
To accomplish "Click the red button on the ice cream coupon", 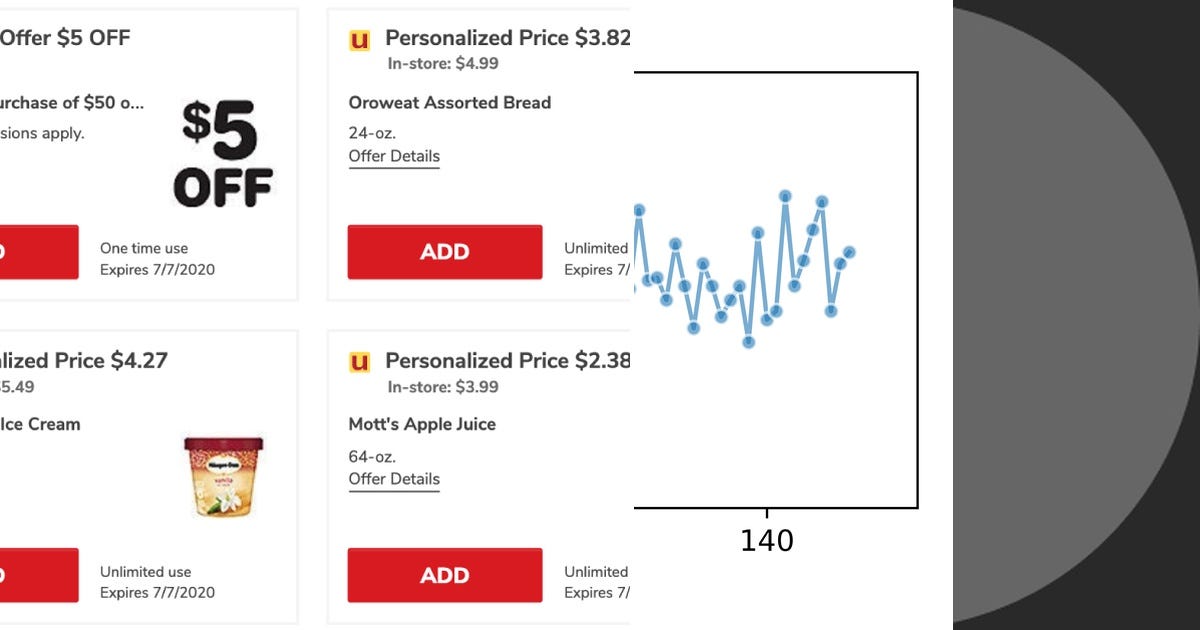I will click(x=38, y=575).
